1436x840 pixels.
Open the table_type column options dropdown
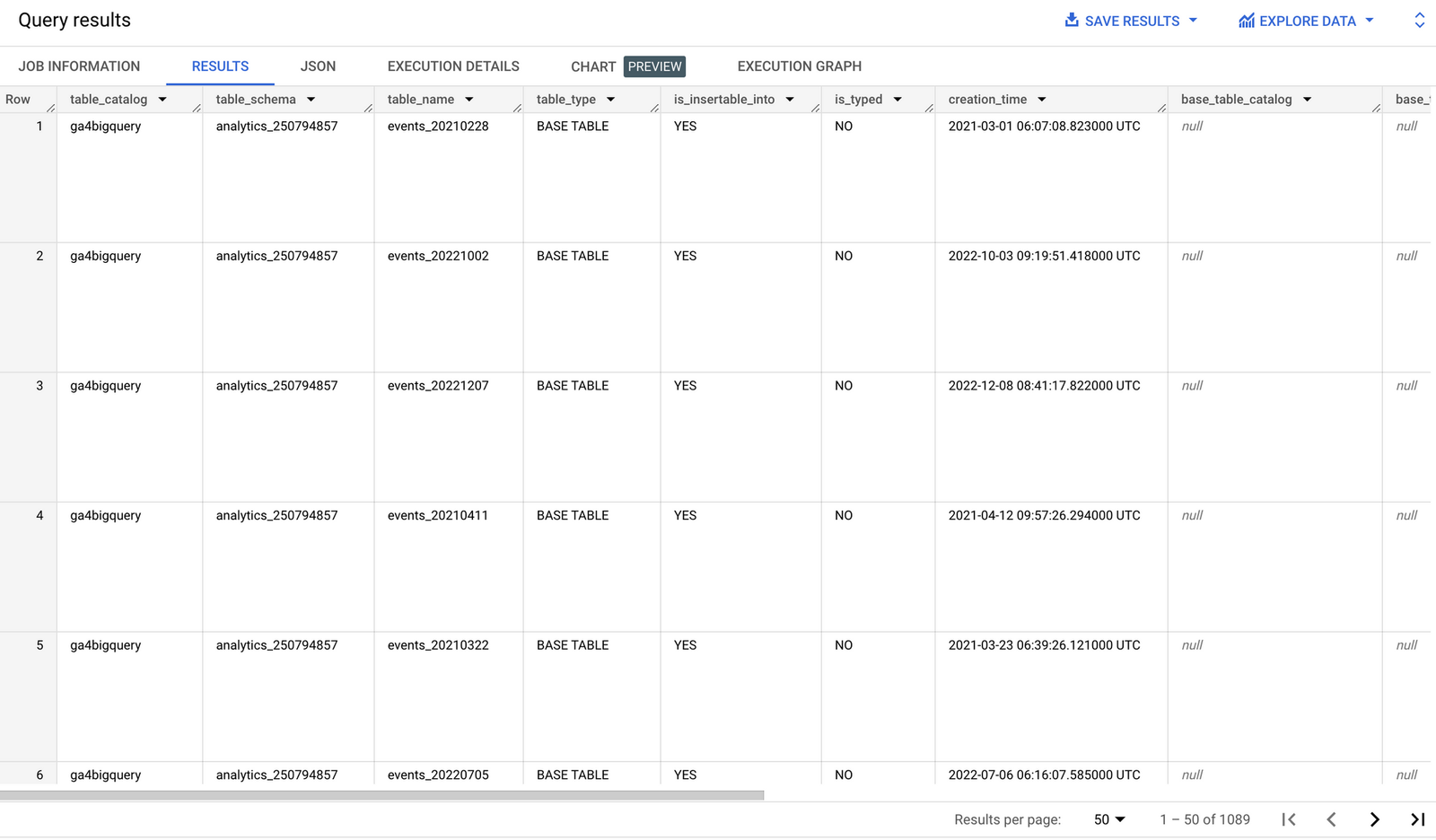[610, 100]
